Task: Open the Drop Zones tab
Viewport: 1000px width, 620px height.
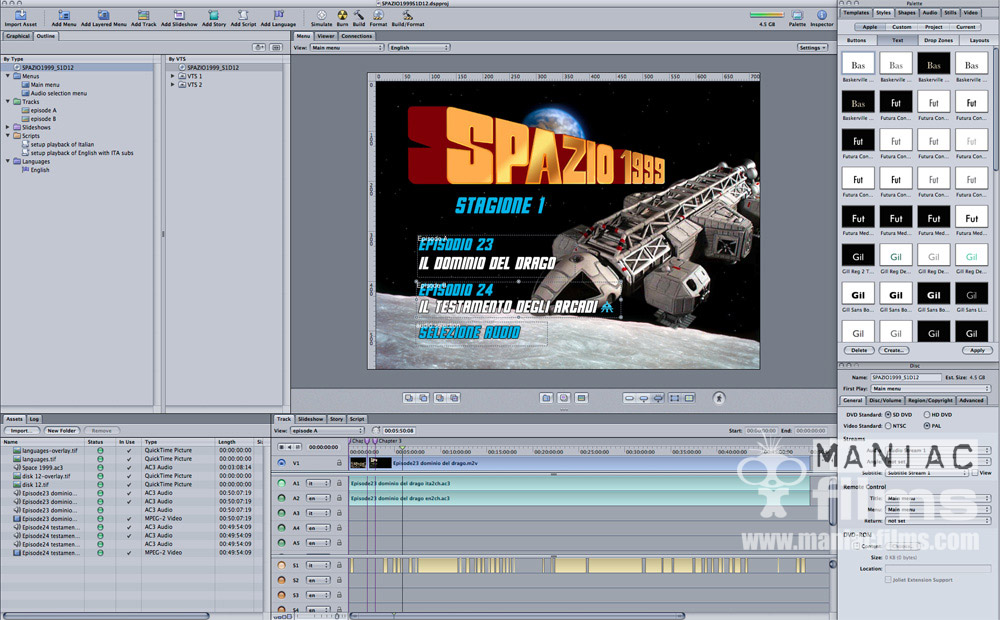Action: (938, 40)
